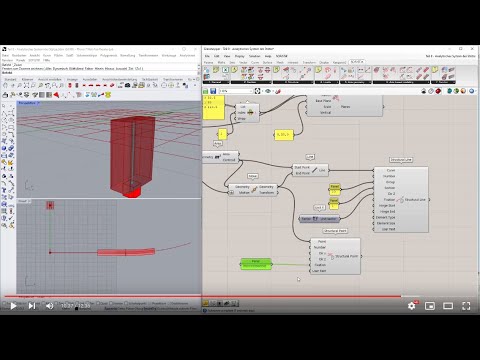The width and height of the screenshot is (480, 360).
Task: Click the red arrow icon in Rhino toolbar
Action: [x=57, y=95]
